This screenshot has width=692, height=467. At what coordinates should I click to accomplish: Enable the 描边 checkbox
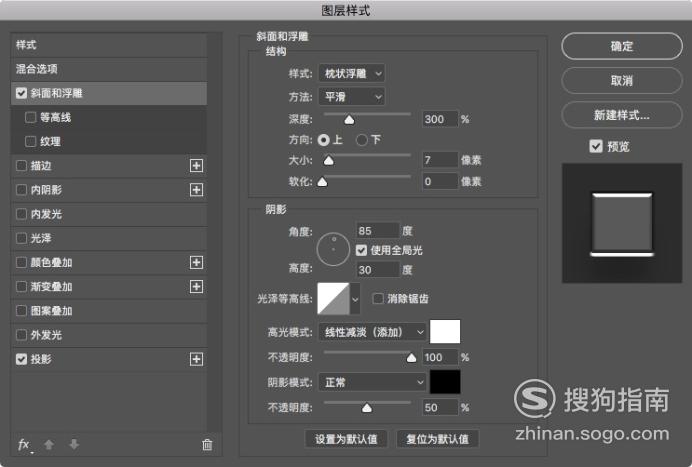click(x=21, y=166)
